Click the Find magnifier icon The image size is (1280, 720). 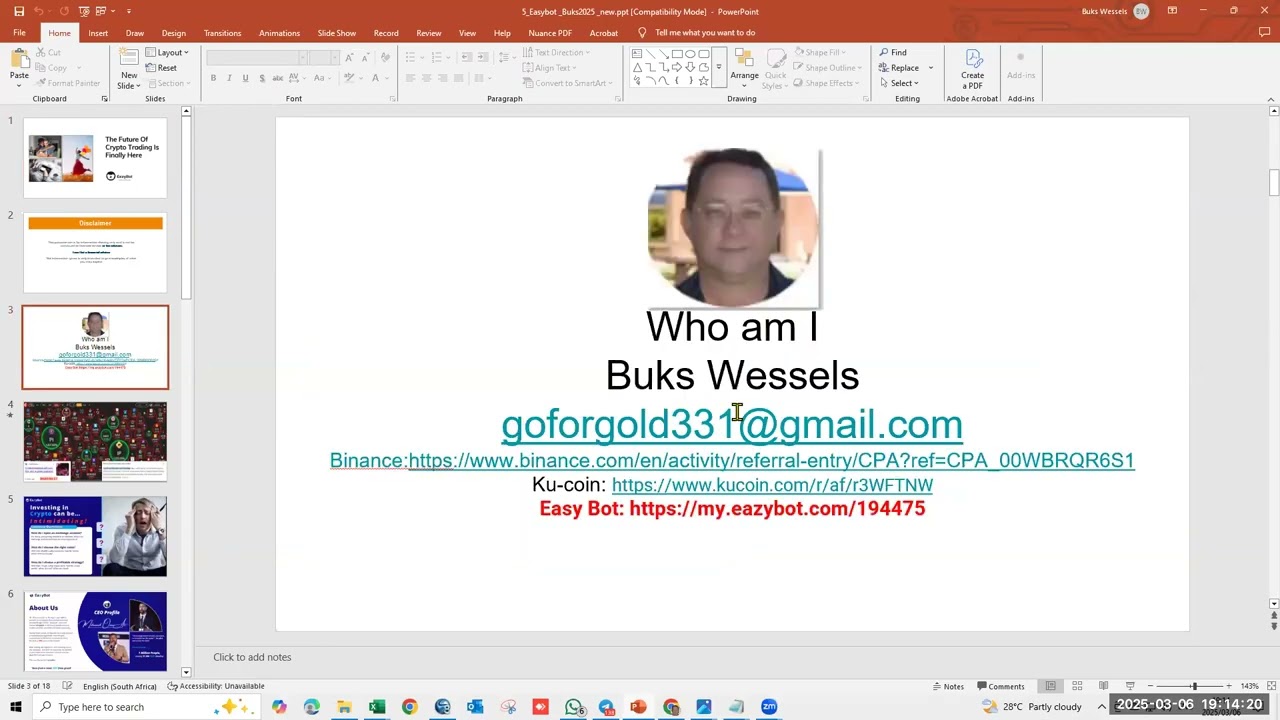click(x=884, y=52)
